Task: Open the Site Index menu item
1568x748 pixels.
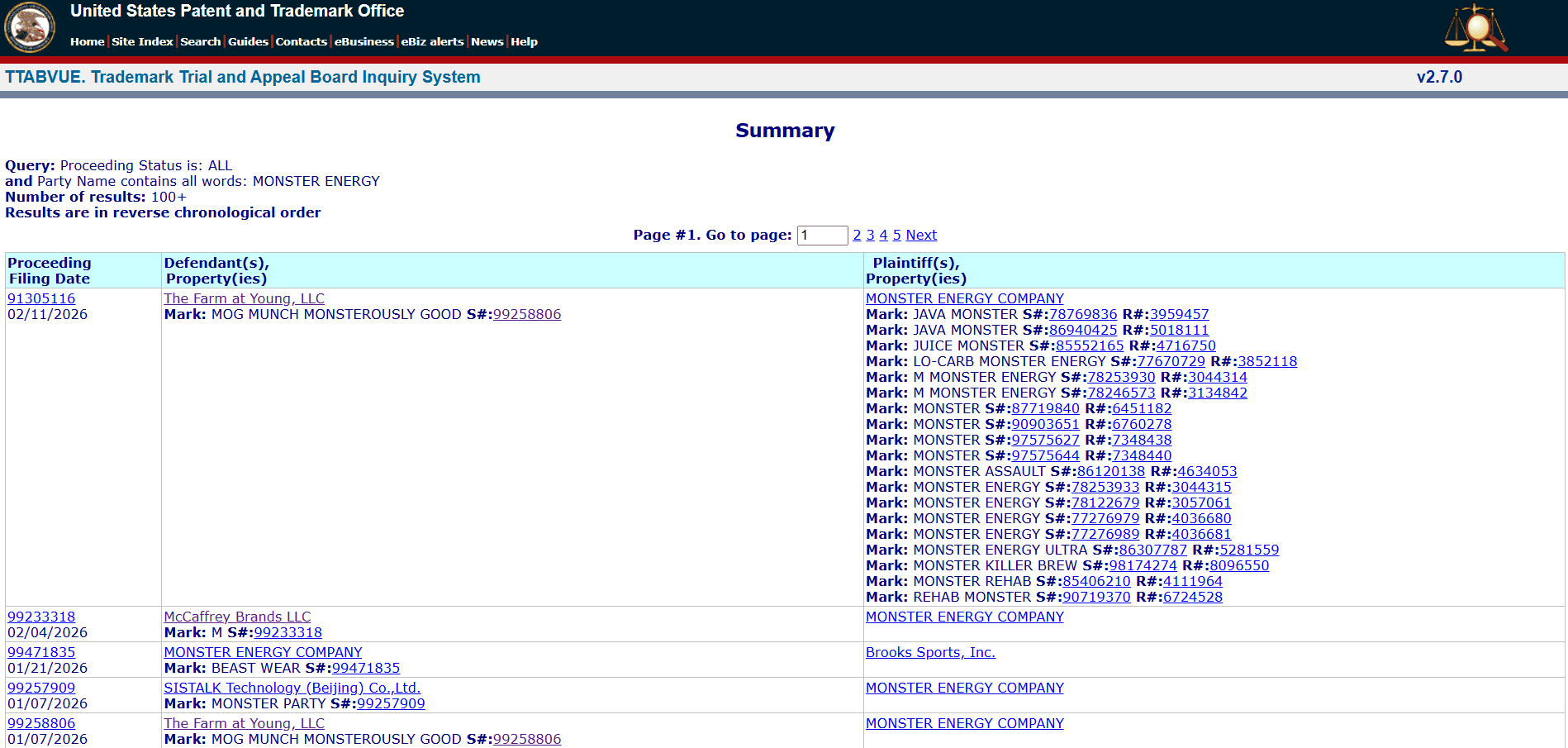Action: pos(142,41)
